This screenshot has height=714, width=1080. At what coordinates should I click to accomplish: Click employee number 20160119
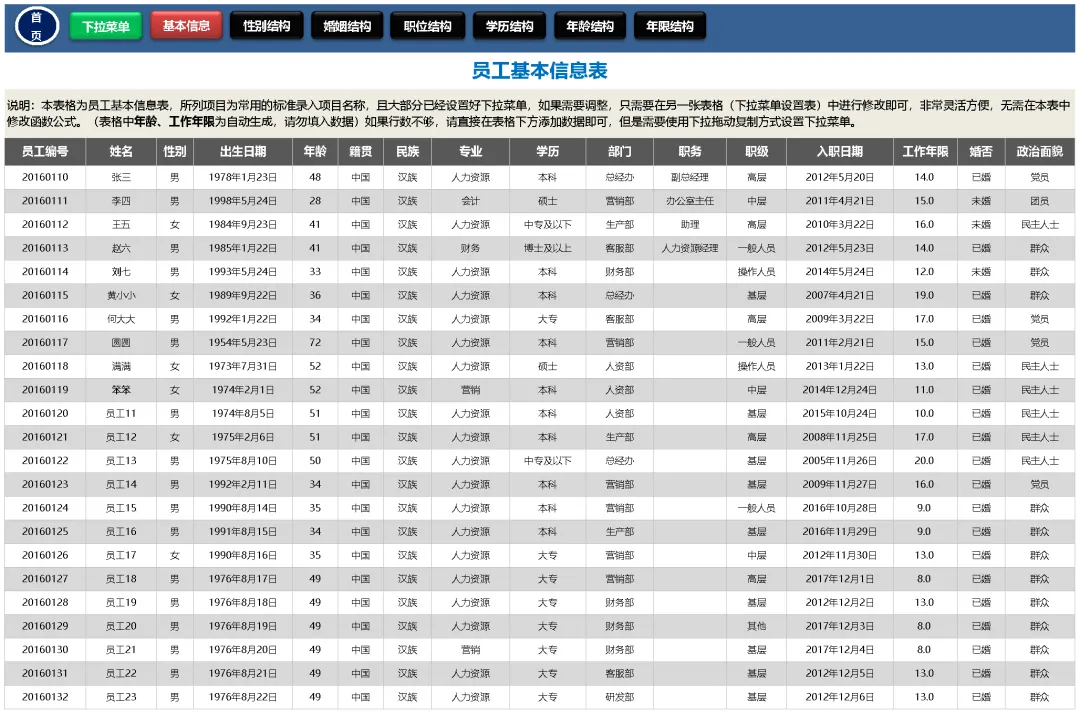tap(45, 390)
